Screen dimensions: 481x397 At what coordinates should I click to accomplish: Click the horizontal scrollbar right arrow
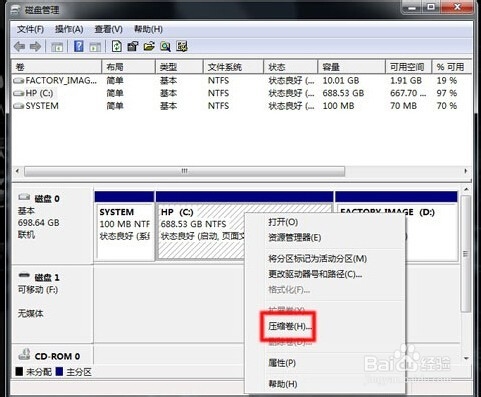(x=466, y=171)
